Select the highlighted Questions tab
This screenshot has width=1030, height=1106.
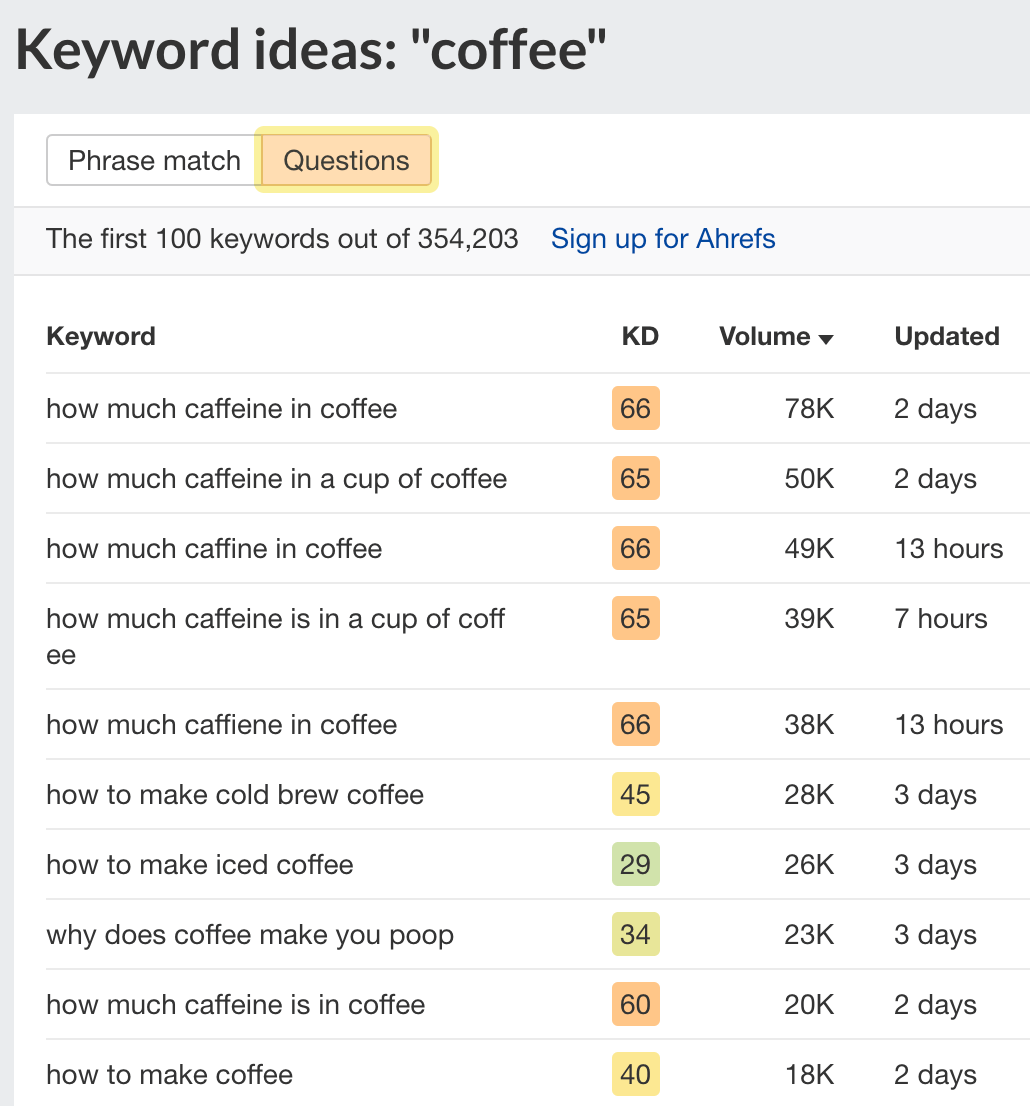(x=345, y=160)
